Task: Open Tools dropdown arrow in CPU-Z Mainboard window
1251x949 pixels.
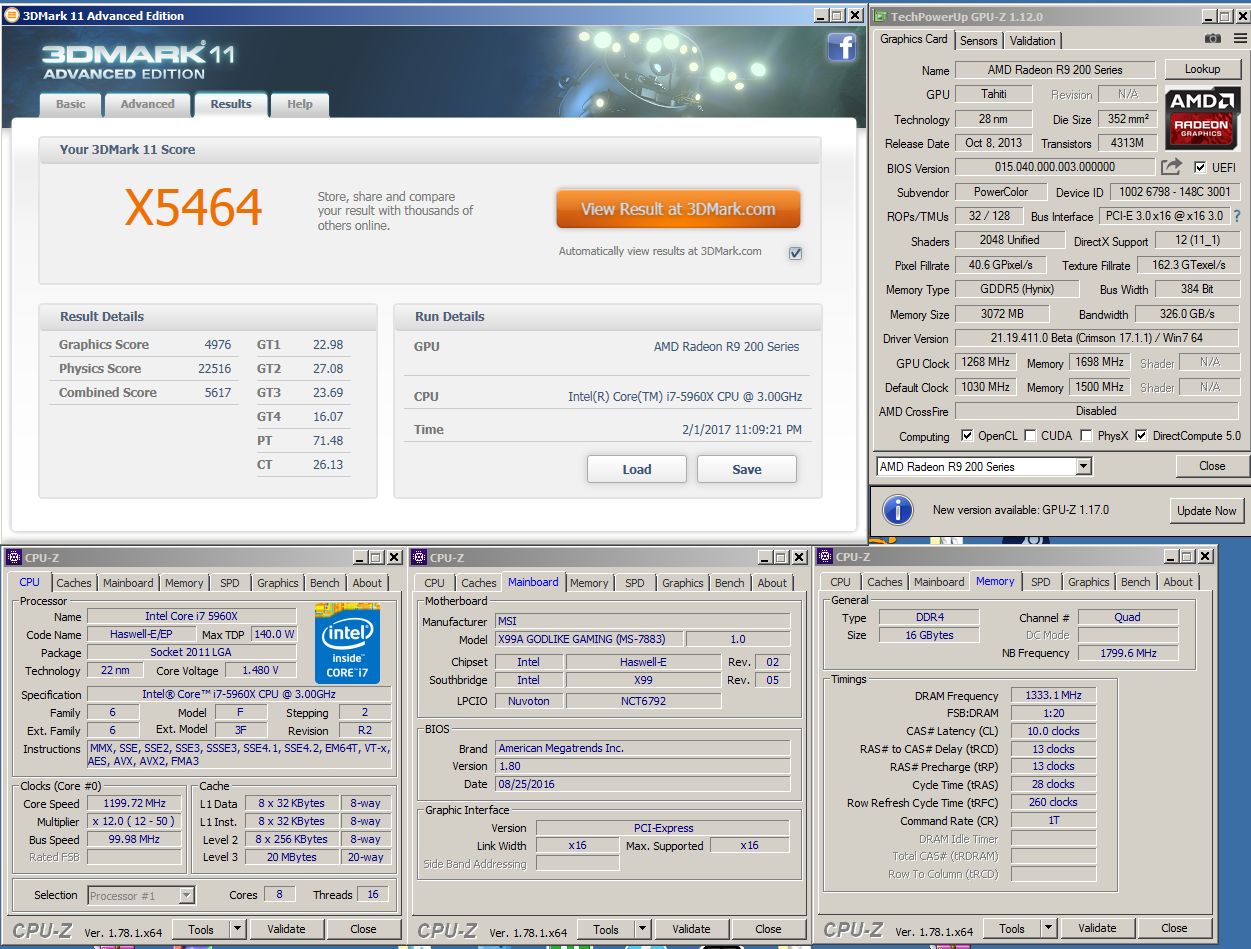Action: (x=642, y=929)
